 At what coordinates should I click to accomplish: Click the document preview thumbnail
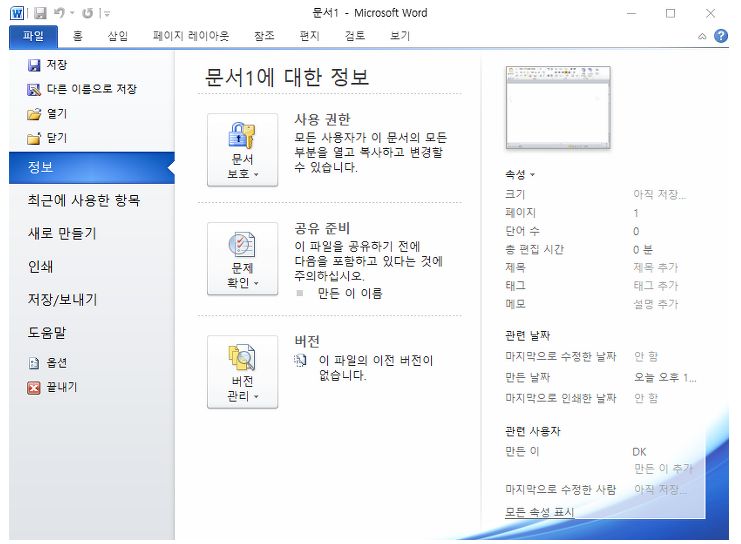pos(558,108)
